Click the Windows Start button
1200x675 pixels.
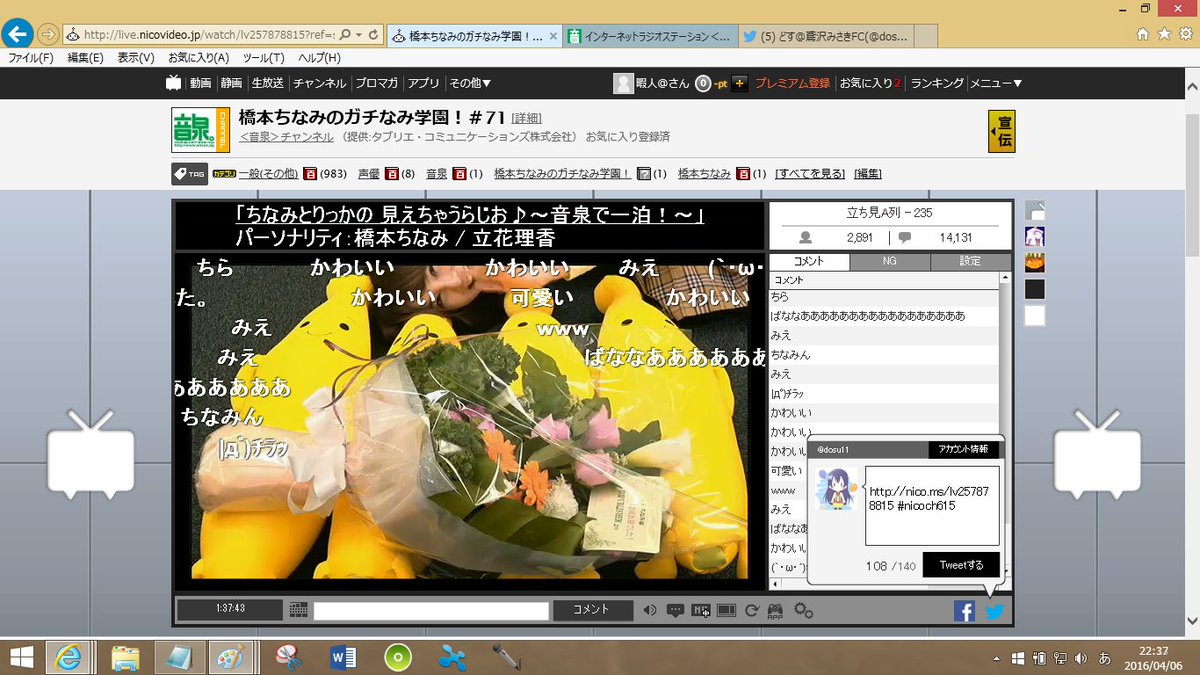[x=22, y=657]
